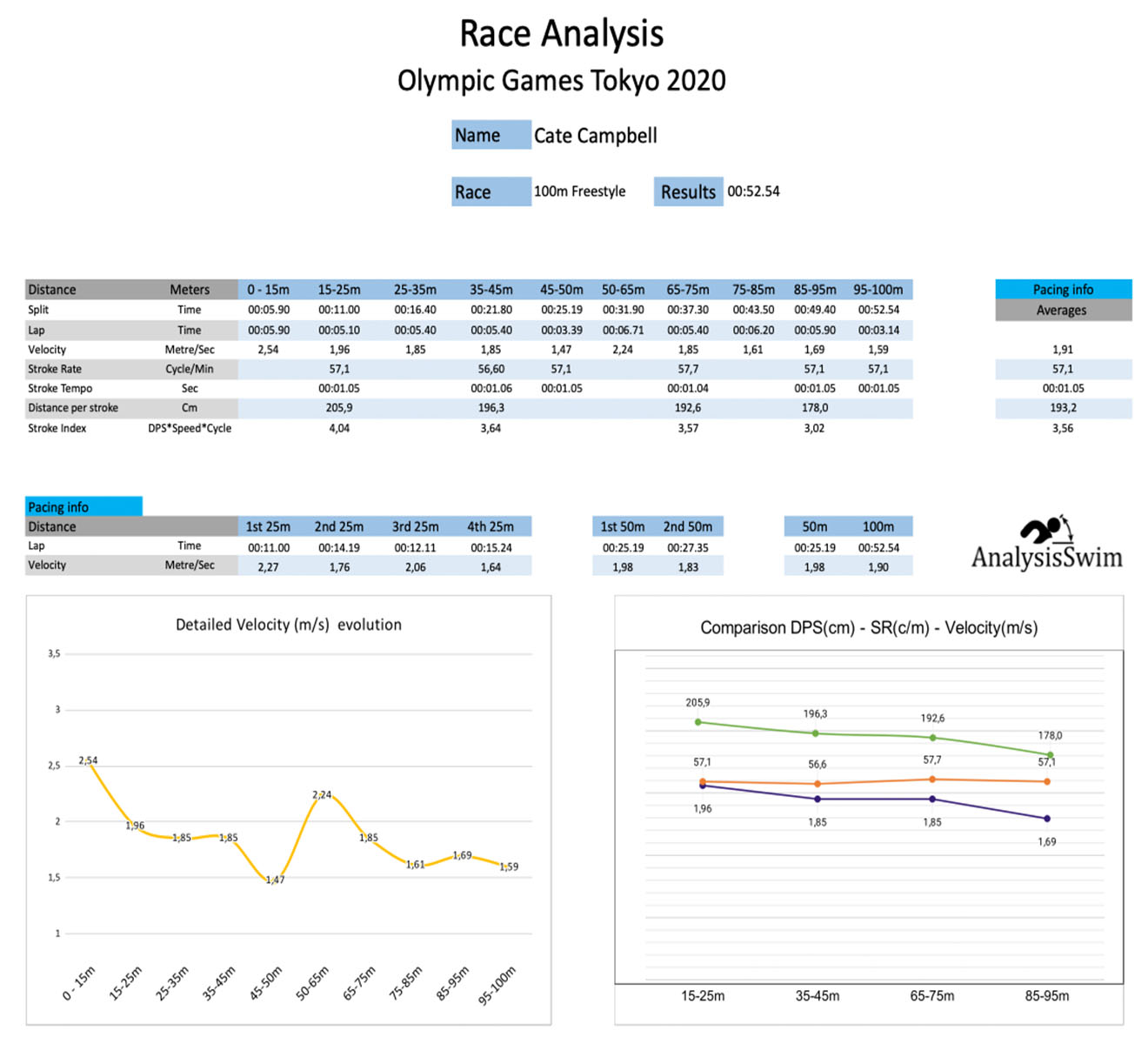Click the AnalysisSwim swimmer logo

pyautogui.click(x=1046, y=544)
